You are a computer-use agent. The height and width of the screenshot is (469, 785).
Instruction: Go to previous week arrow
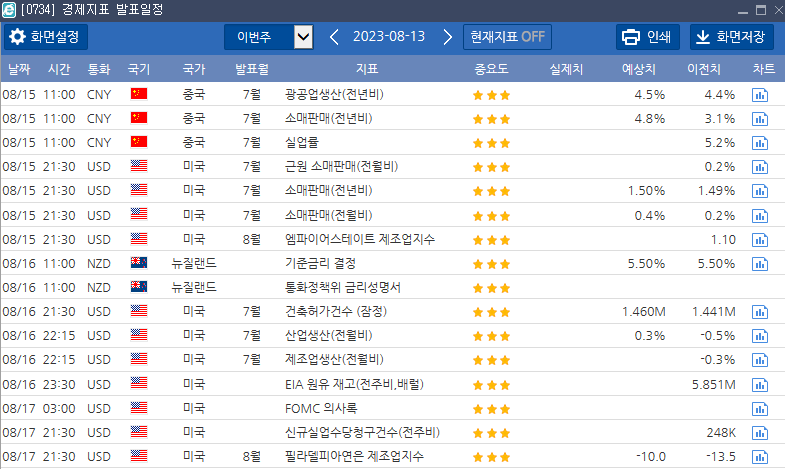pos(334,37)
